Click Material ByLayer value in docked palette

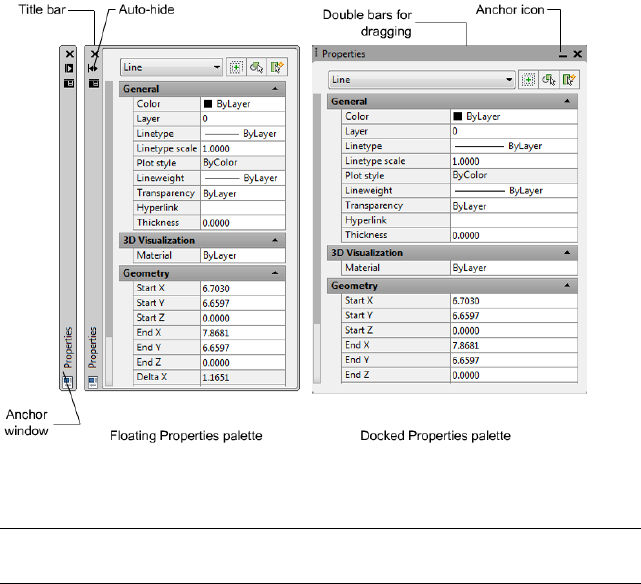(x=514, y=268)
